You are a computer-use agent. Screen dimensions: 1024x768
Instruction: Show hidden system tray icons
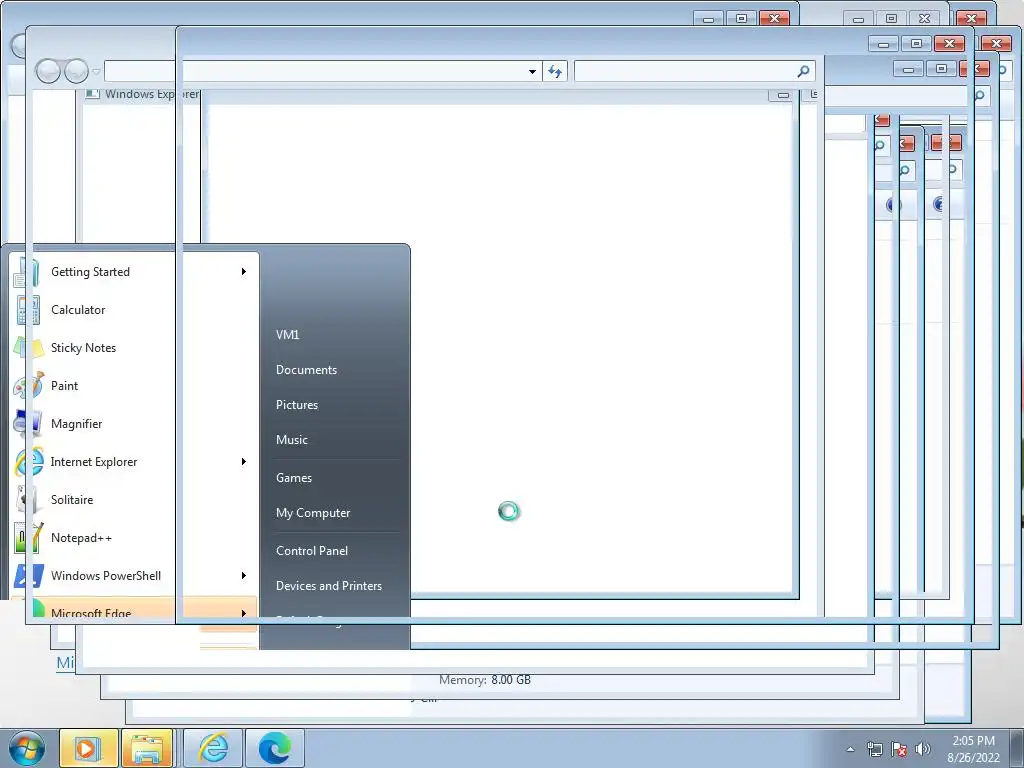pyautogui.click(x=850, y=749)
